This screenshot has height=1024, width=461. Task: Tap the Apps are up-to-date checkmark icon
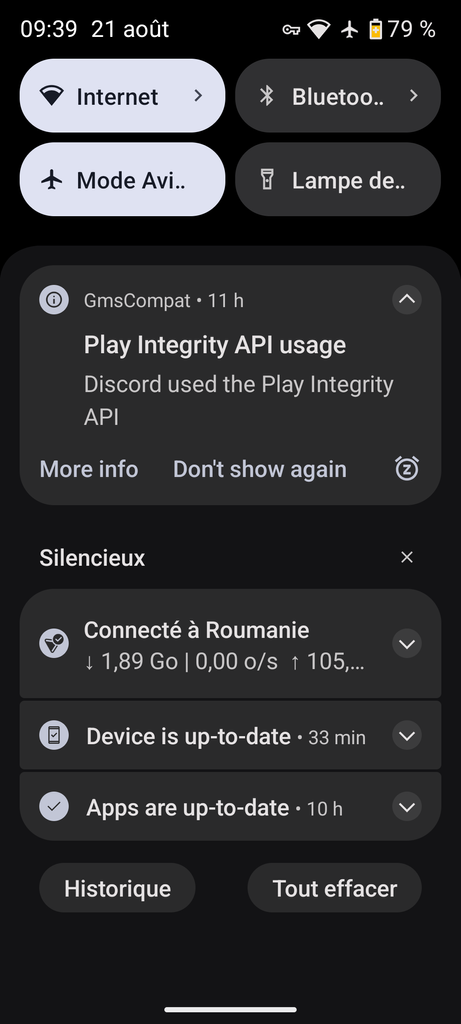(54, 807)
